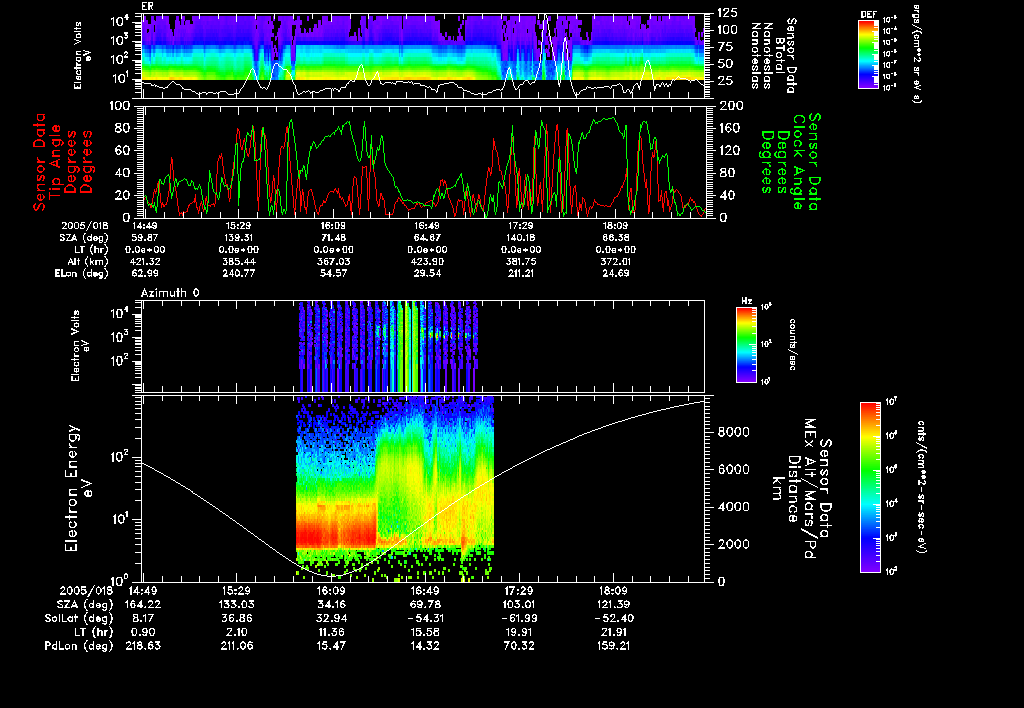Click SZA value 121.39

click(x=613, y=605)
